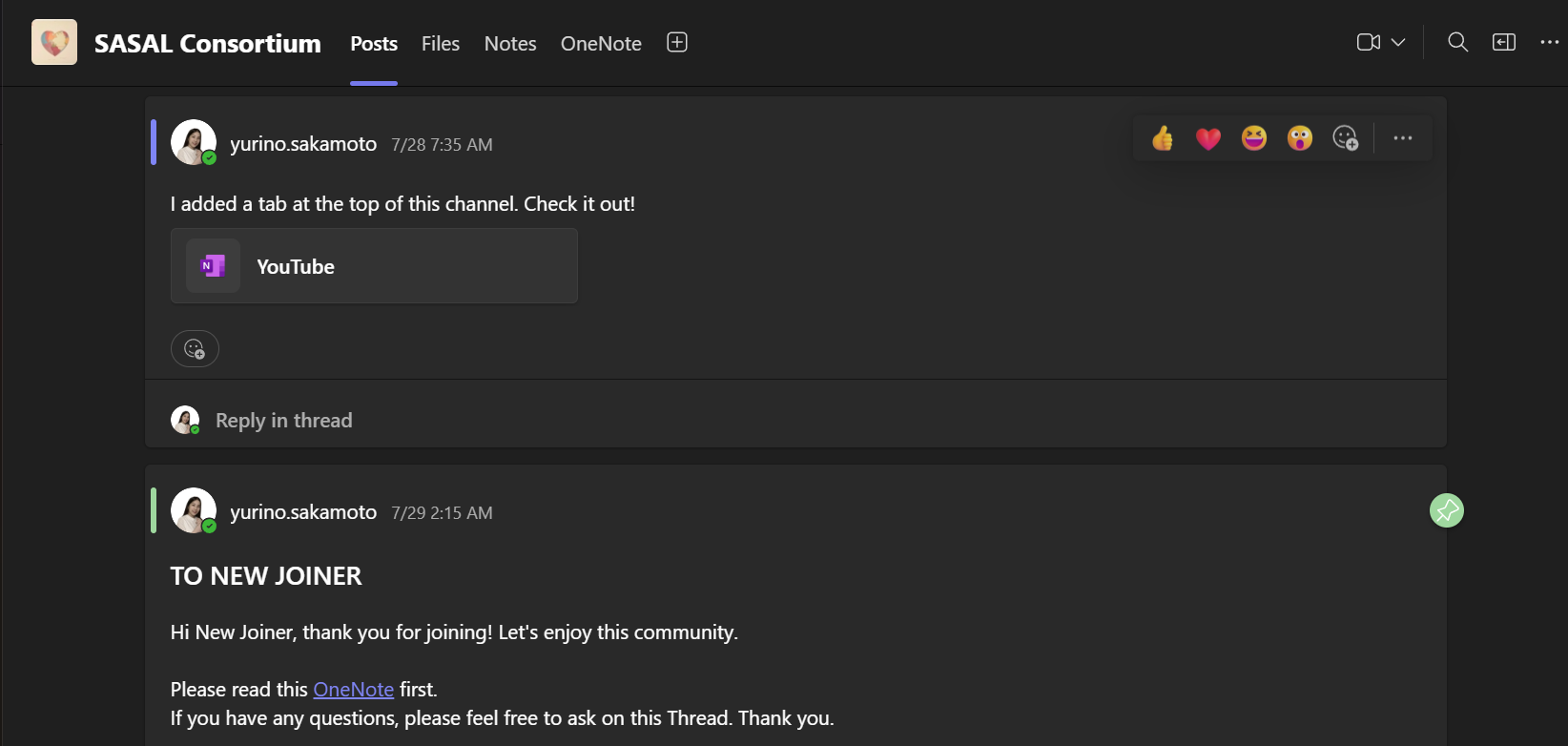Click the green pinned message icon

(1447, 511)
